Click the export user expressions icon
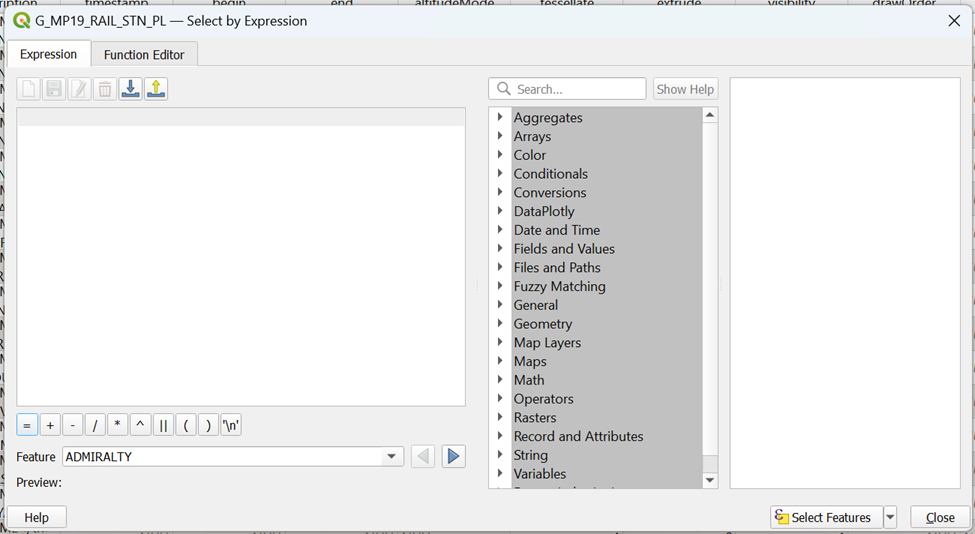The height and width of the screenshot is (534, 975). coord(155,89)
